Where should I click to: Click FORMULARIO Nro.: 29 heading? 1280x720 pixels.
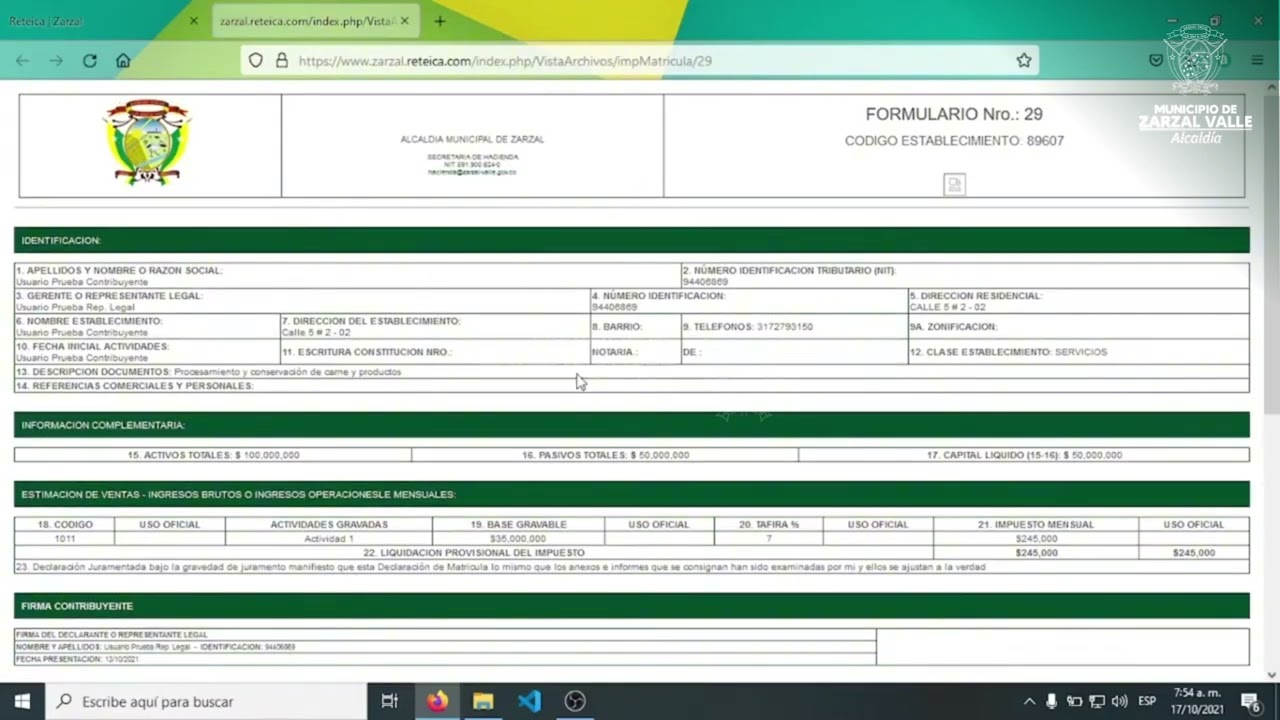coord(954,114)
